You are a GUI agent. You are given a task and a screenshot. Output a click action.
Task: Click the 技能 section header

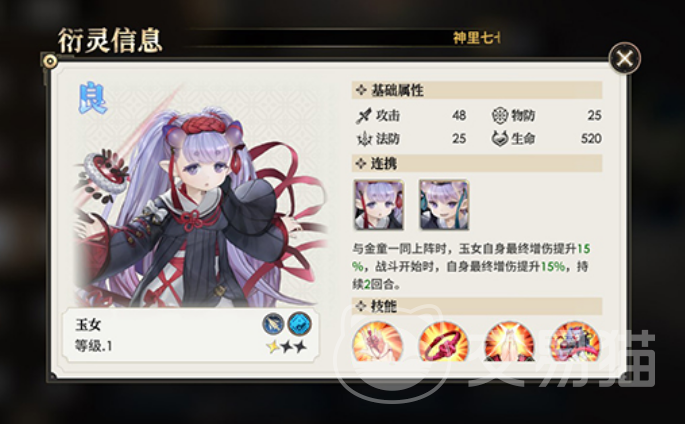click(477, 306)
